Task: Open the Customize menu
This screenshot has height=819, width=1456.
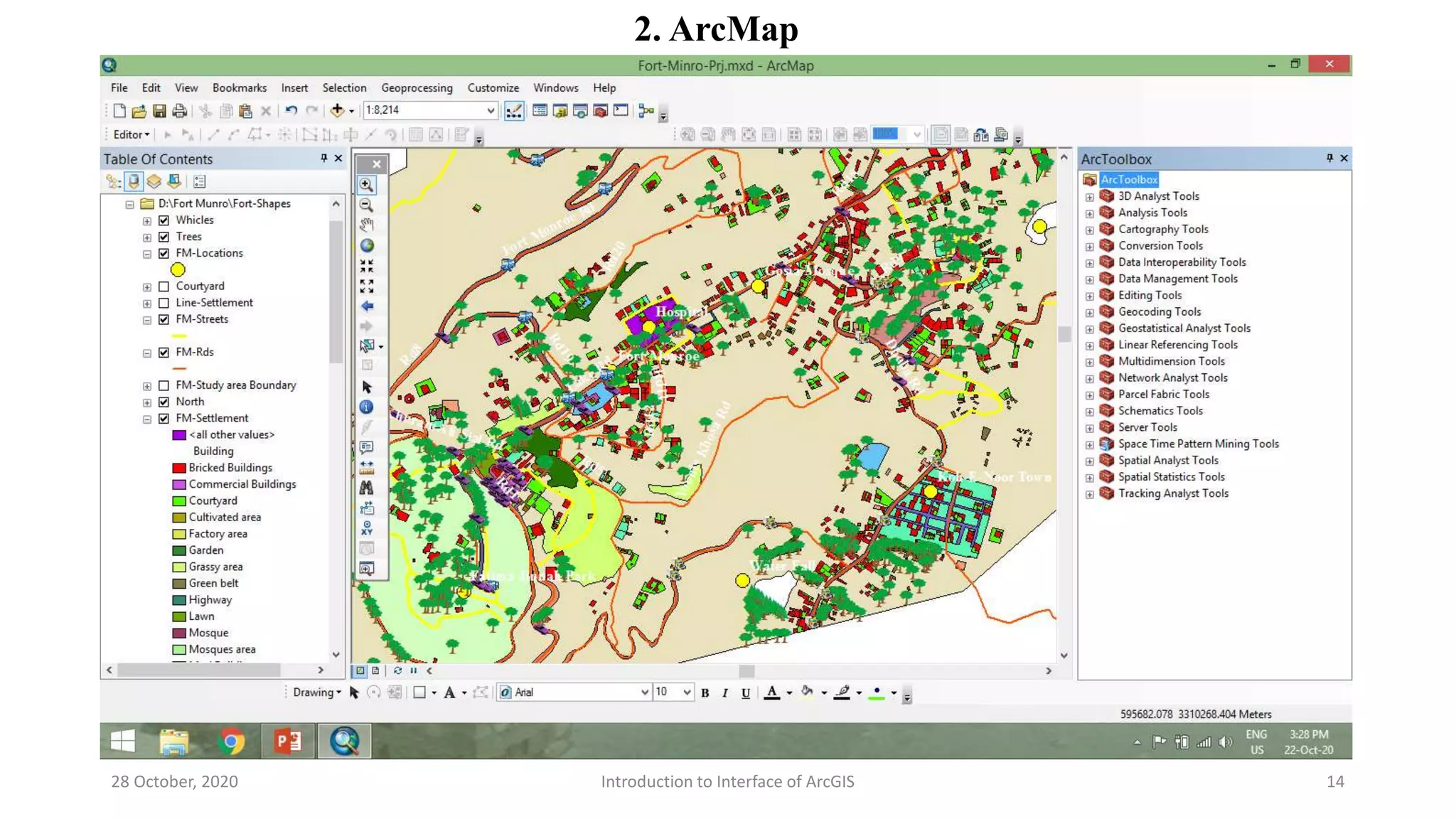Action: [493, 88]
